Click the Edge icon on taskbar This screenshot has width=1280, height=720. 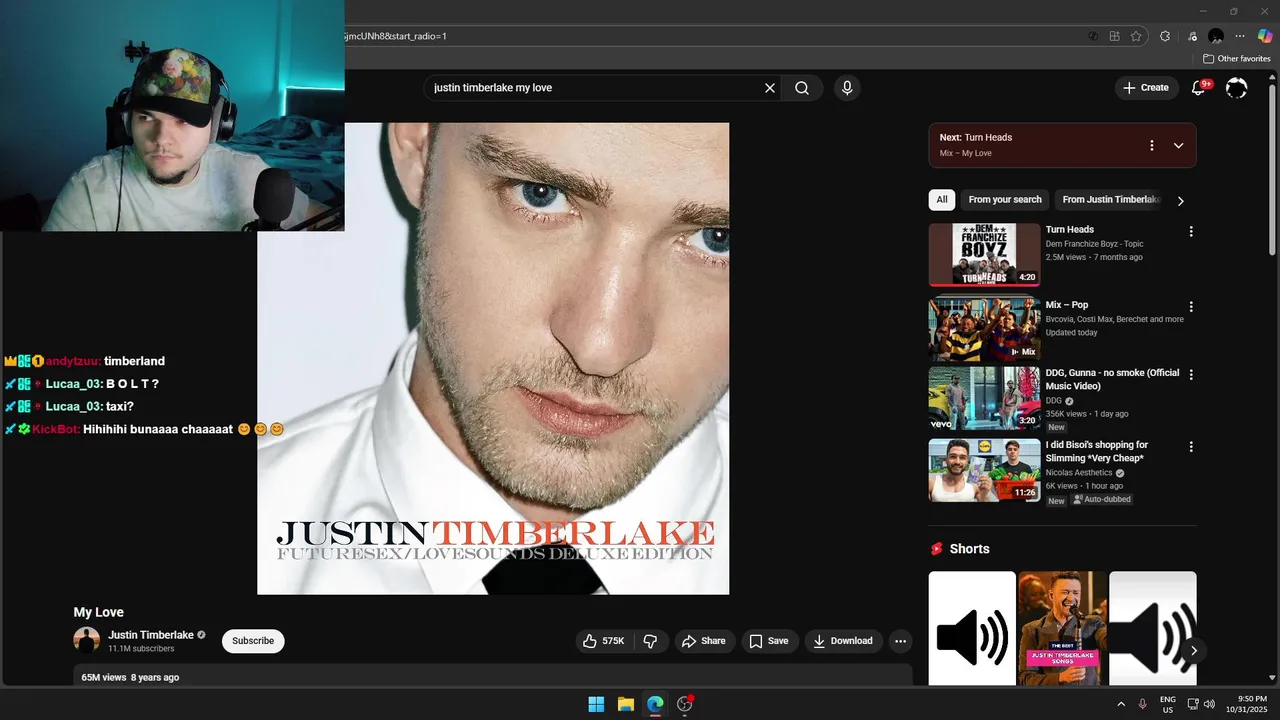point(655,704)
